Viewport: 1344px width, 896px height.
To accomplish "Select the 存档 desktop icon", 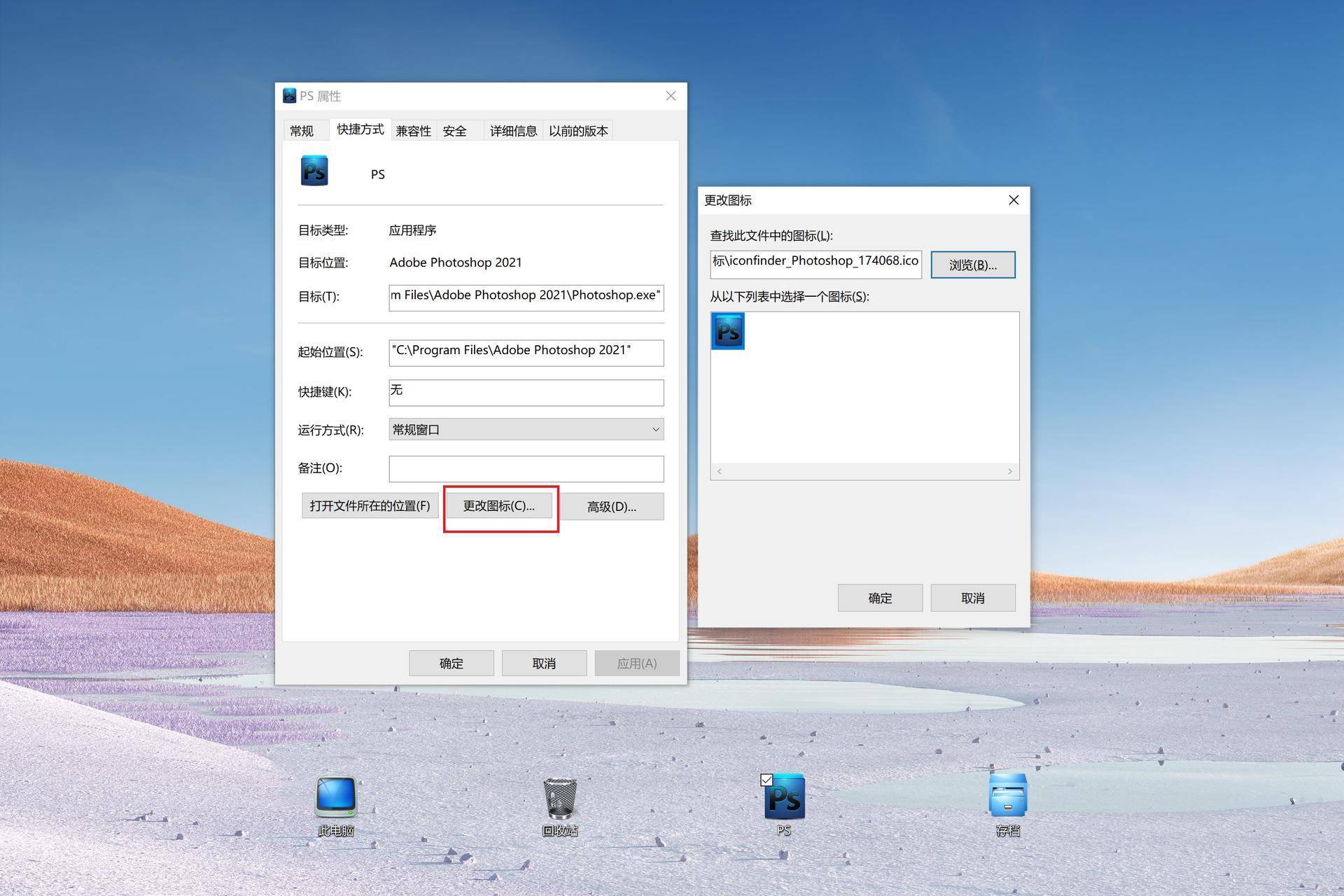I will pos(1008,805).
